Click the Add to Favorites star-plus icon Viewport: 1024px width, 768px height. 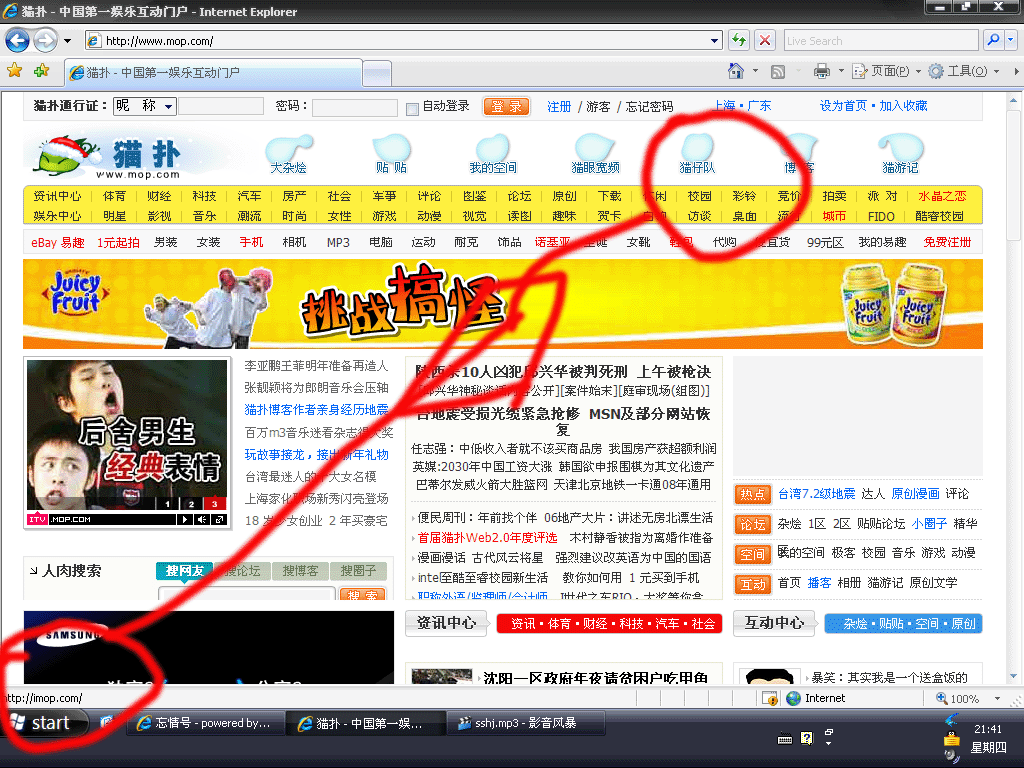coord(41,71)
